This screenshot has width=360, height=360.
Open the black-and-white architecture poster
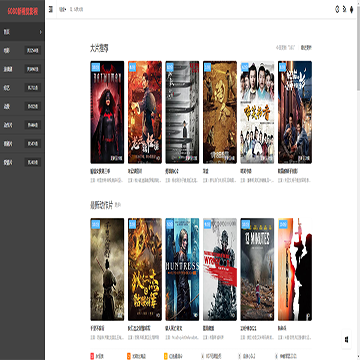pyautogui.click(x=182, y=112)
